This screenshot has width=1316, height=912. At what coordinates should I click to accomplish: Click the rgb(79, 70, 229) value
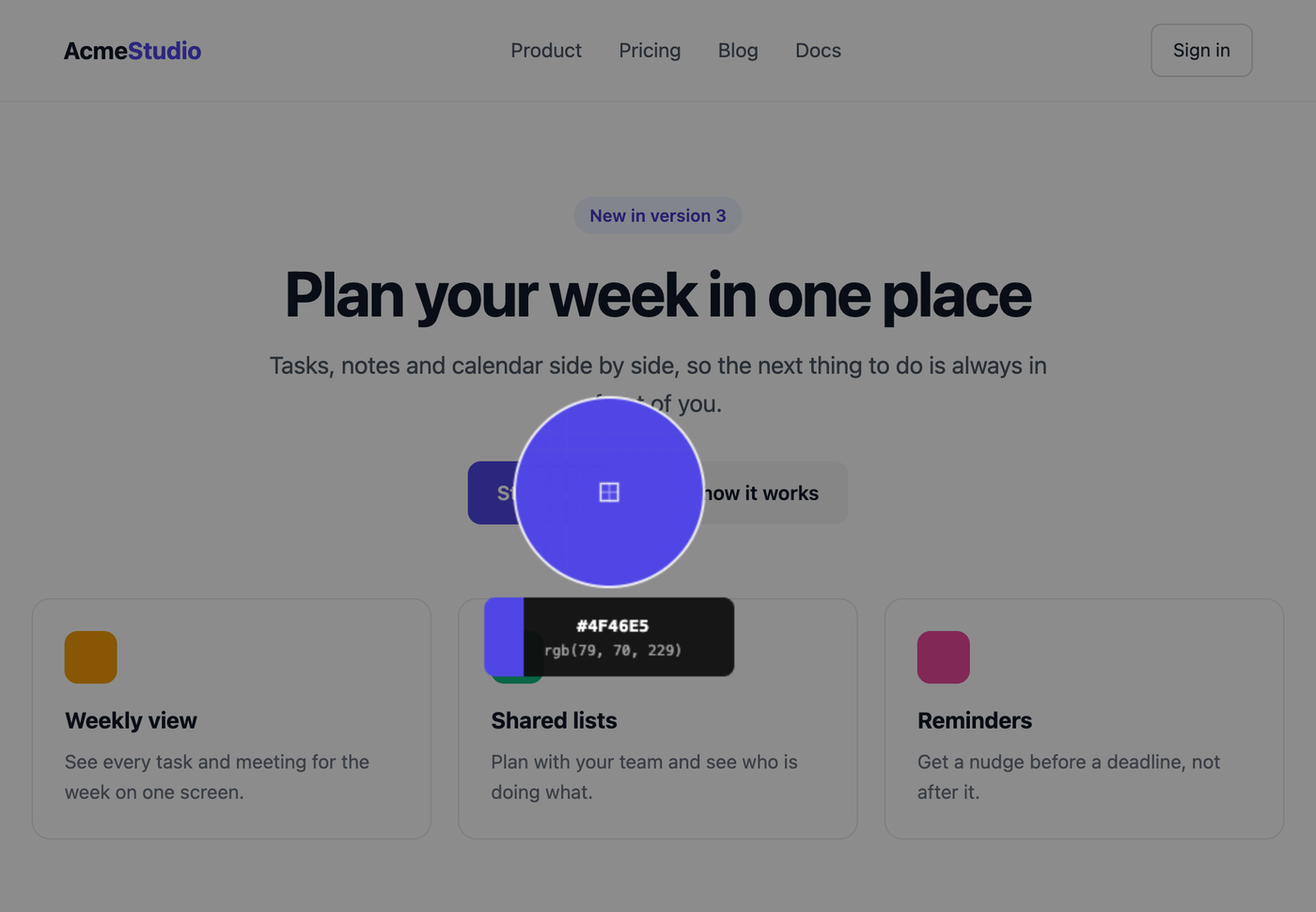click(x=613, y=650)
